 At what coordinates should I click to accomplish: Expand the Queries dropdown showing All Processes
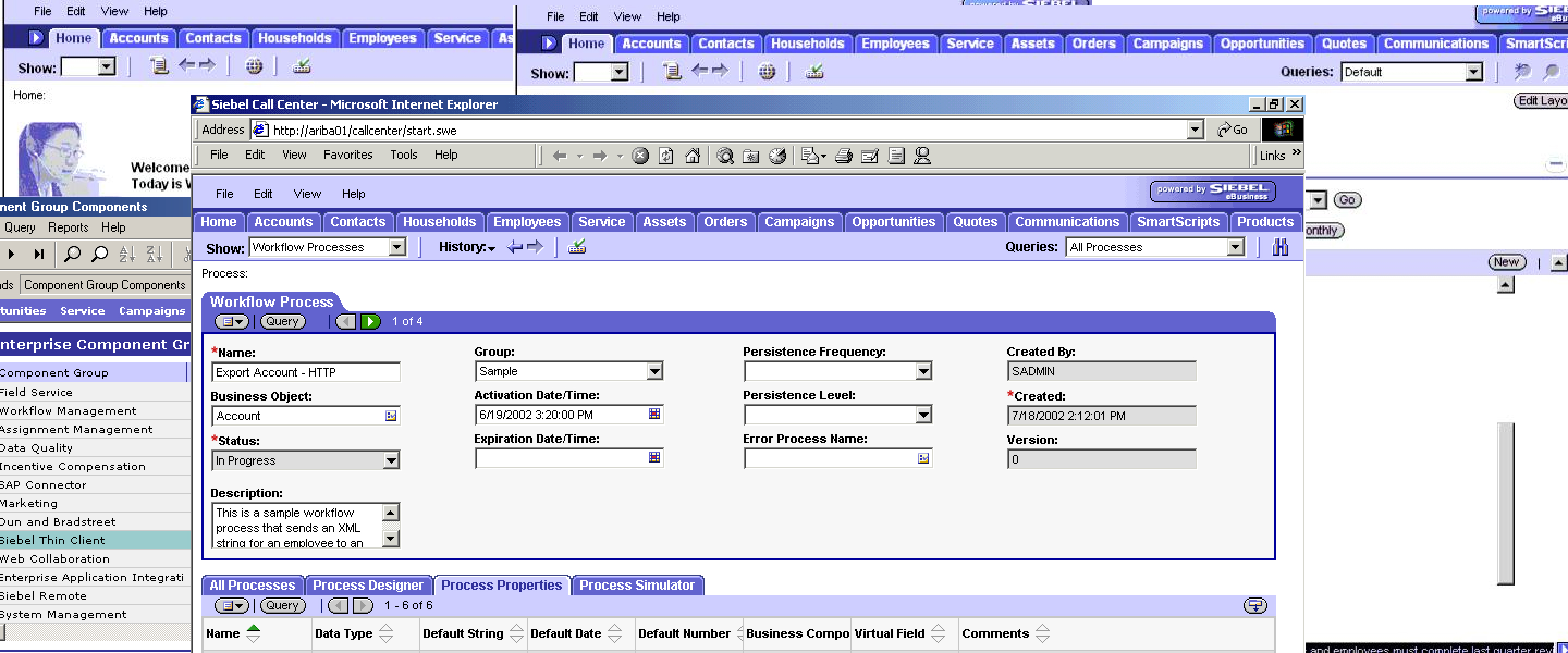(1235, 247)
